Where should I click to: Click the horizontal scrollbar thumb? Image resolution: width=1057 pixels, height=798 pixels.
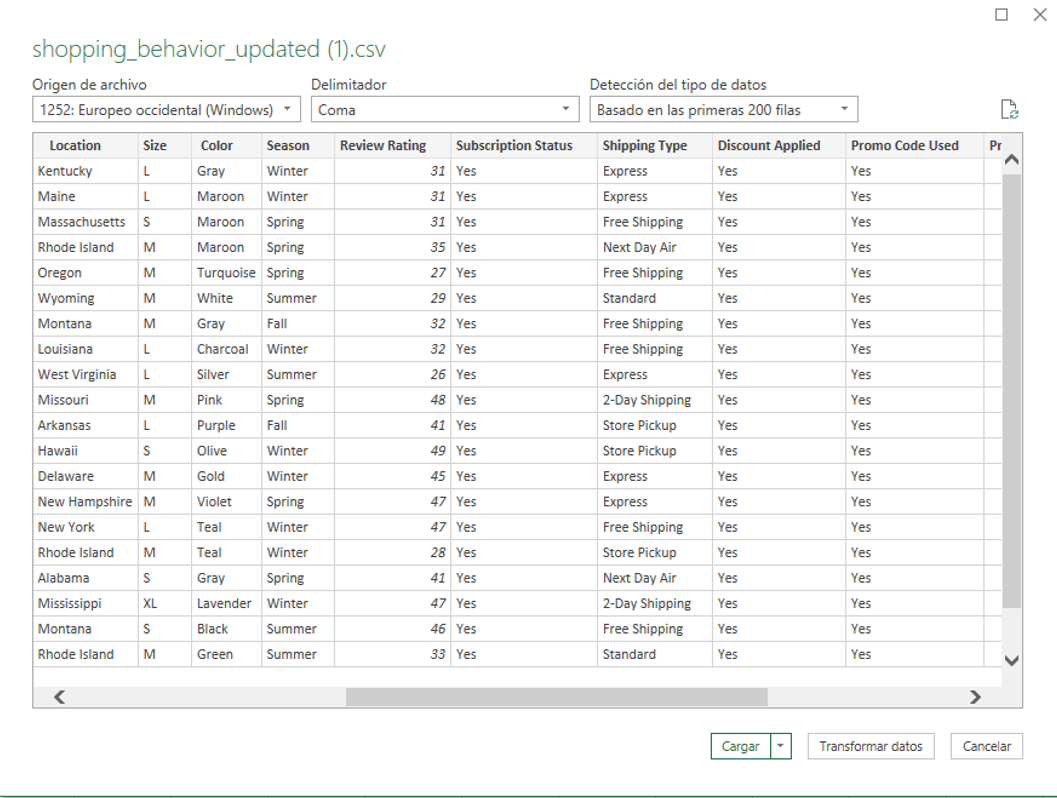(556, 697)
